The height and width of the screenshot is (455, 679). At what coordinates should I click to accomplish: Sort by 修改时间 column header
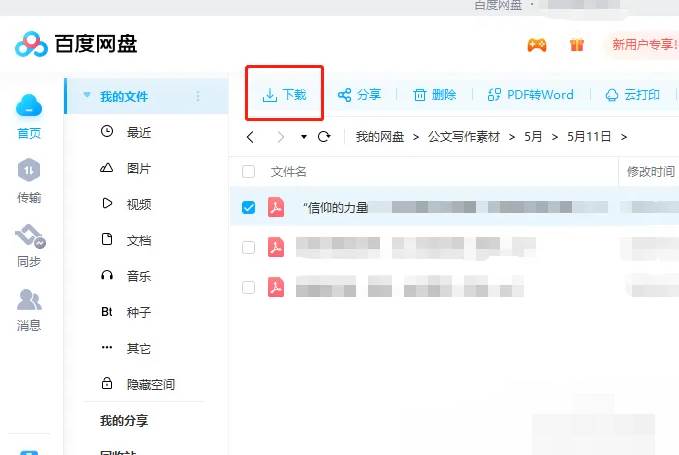pyautogui.click(x=651, y=172)
